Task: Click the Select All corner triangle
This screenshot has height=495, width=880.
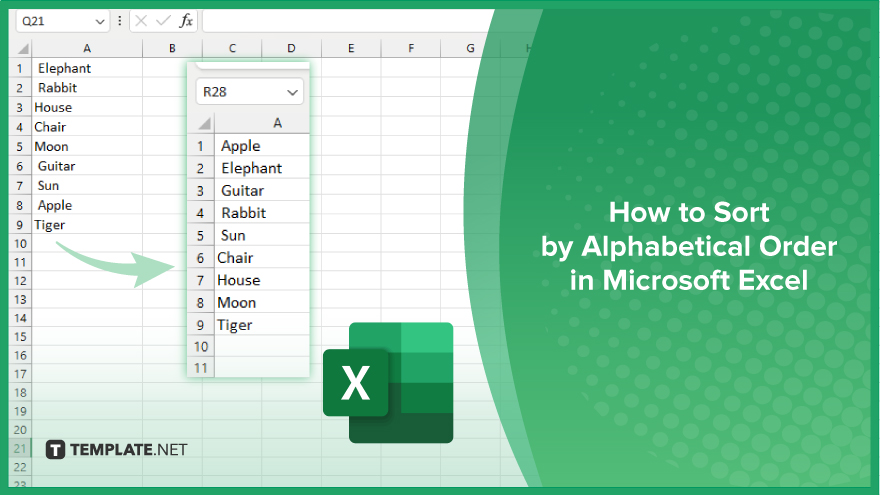Action: [x=21, y=48]
